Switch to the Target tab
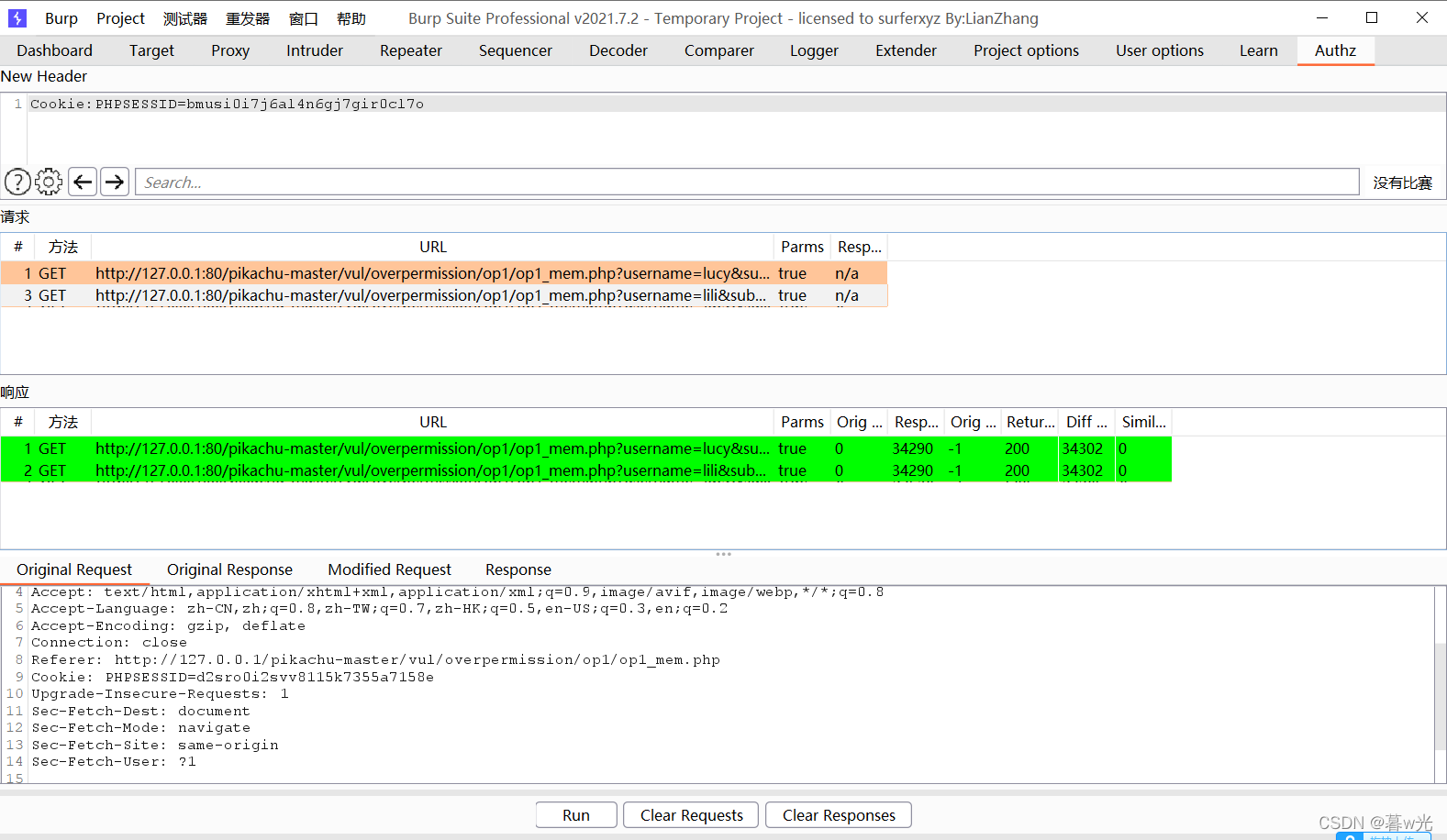This screenshot has height=840, width=1447. [x=151, y=50]
